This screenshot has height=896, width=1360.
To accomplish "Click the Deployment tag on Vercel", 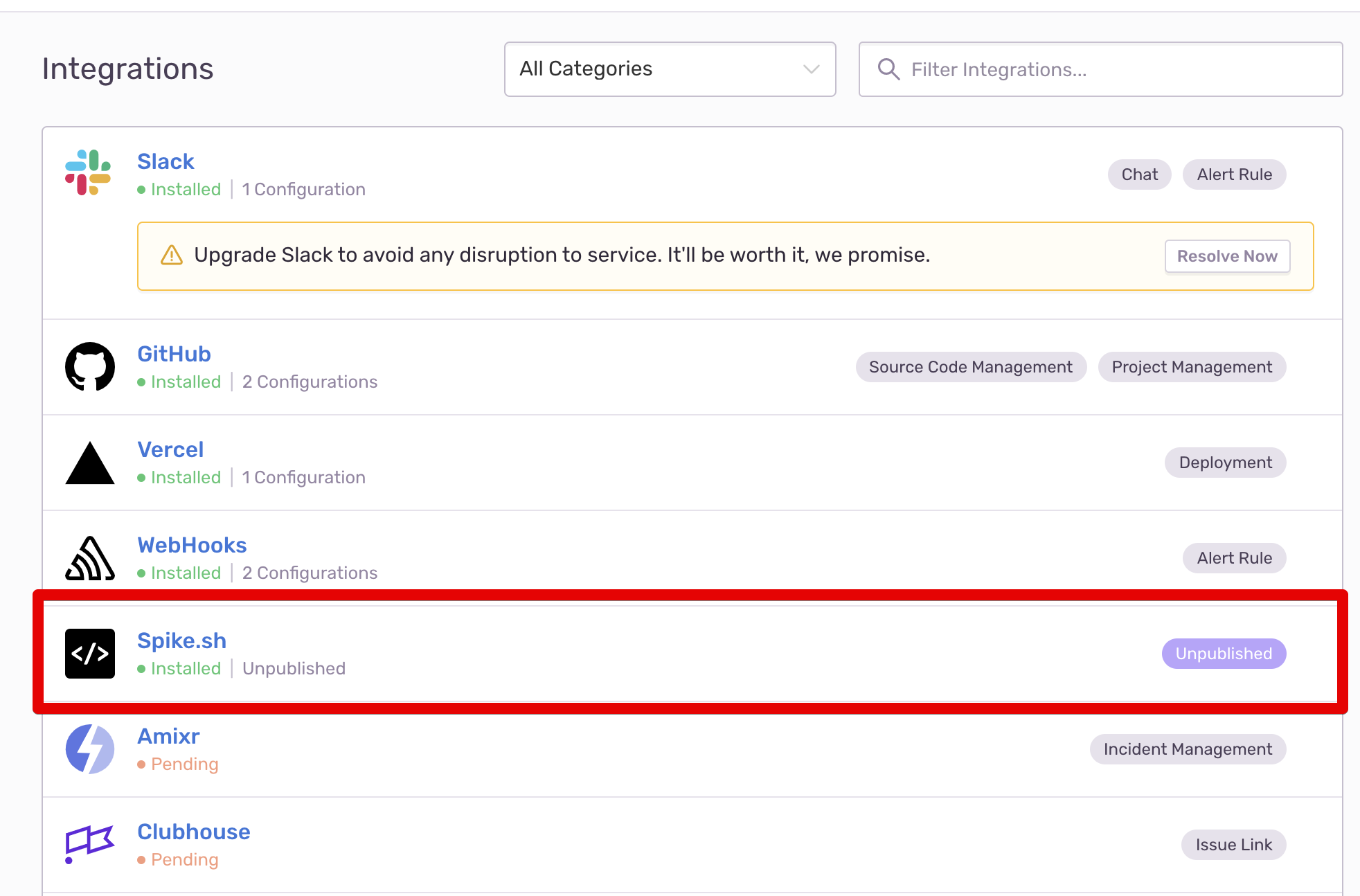I will pyautogui.click(x=1226, y=463).
